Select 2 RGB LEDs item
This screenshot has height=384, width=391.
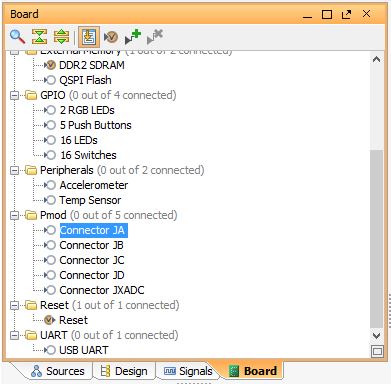87,110
